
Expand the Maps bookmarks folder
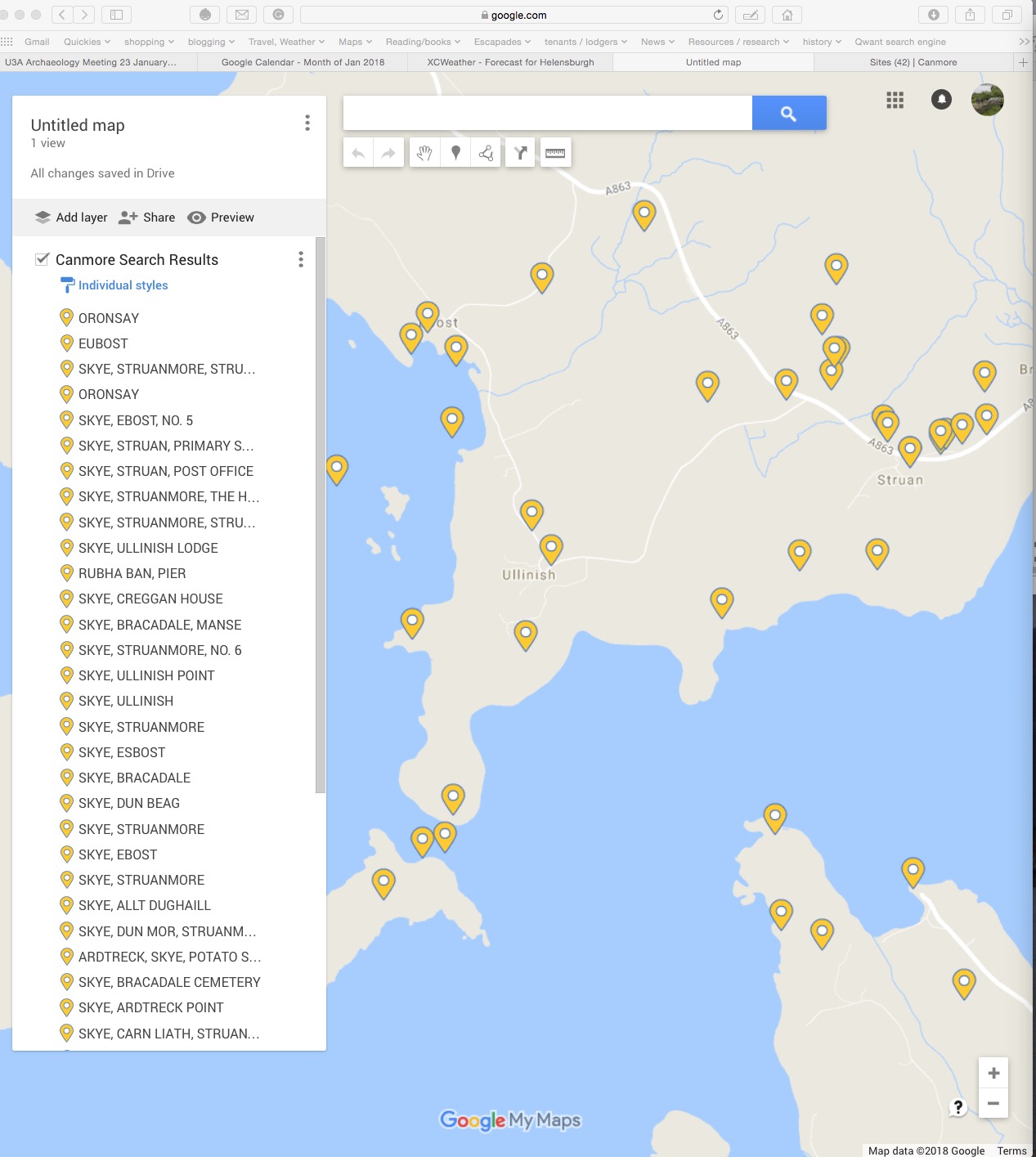tap(355, 42)
